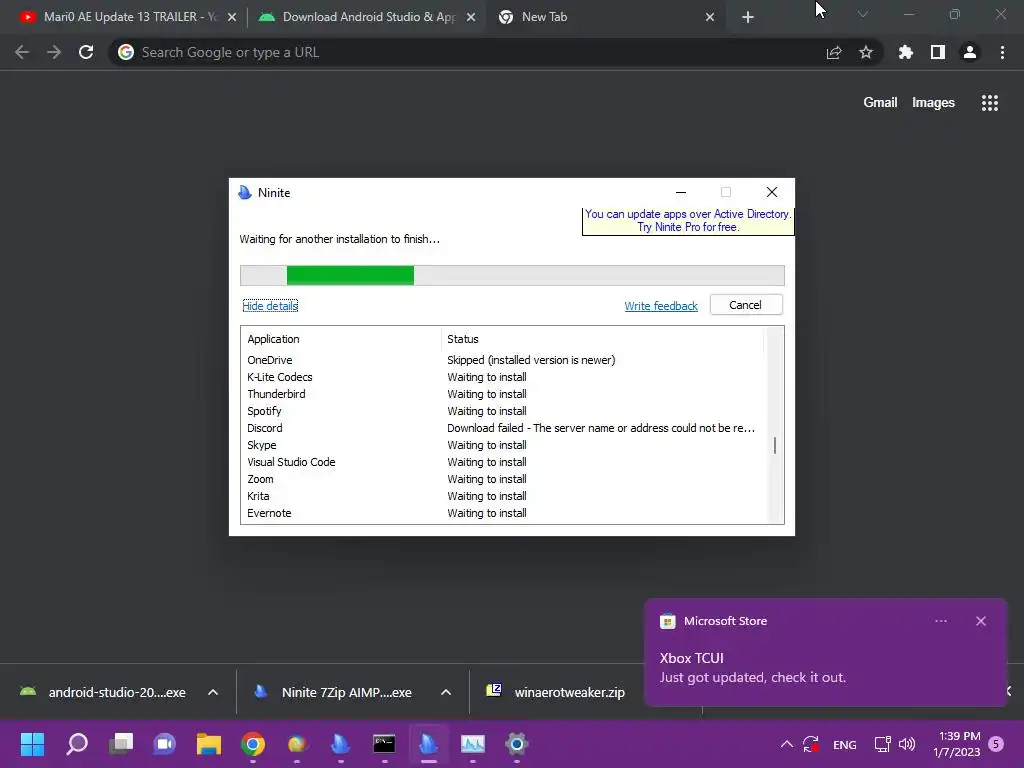The width and height of the screenshot is (1024, 768).
Task: Open File Explorer from taskbar
Action: (209, 744)
